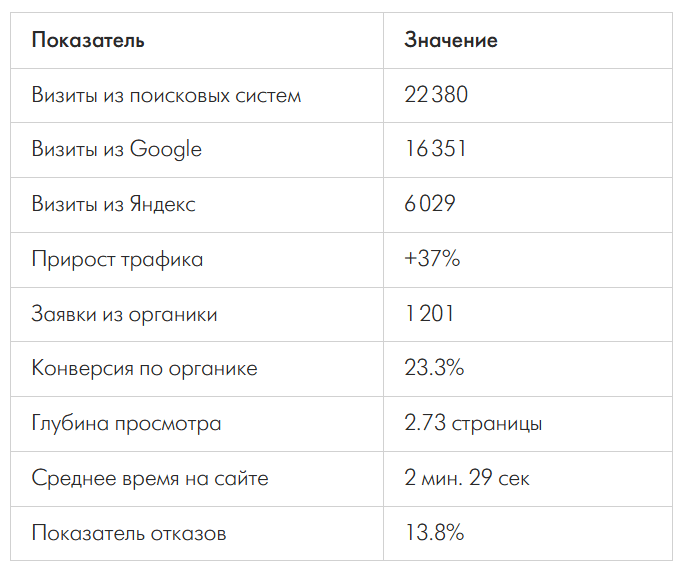The height and width of the screenshot is (571, 681).
Task: Click the value 6 029
Action: [430, 205]
